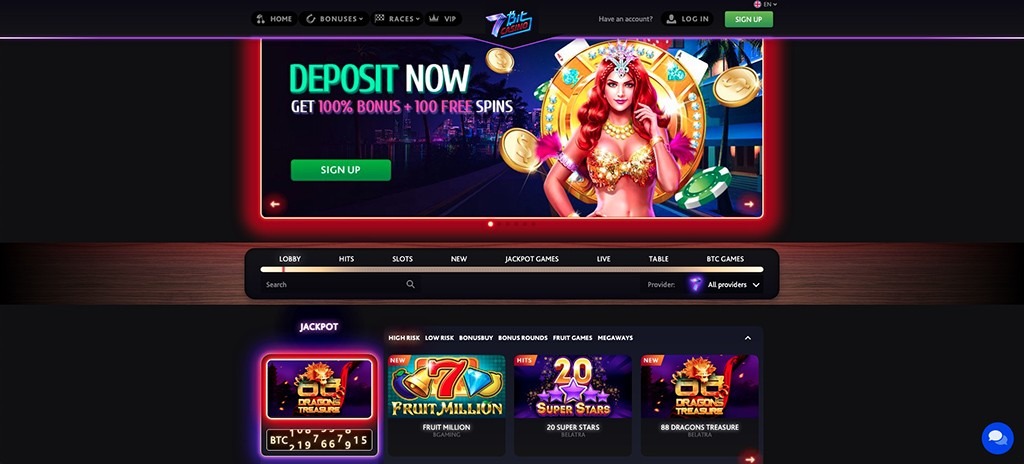Screen dimensions: 1024x464
Task: Expand the Bonuses dropdown menu
Action: click(x=334, y=19)
